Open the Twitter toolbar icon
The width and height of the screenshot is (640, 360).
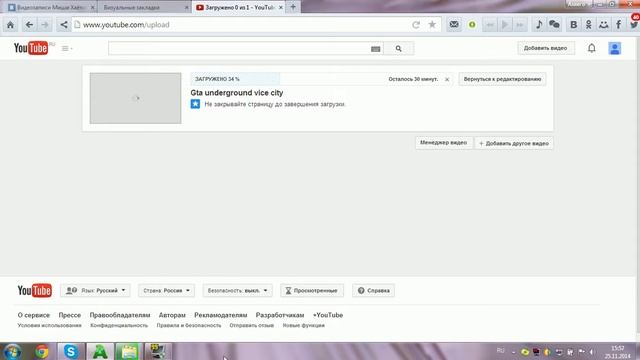[x=634, y=25]
